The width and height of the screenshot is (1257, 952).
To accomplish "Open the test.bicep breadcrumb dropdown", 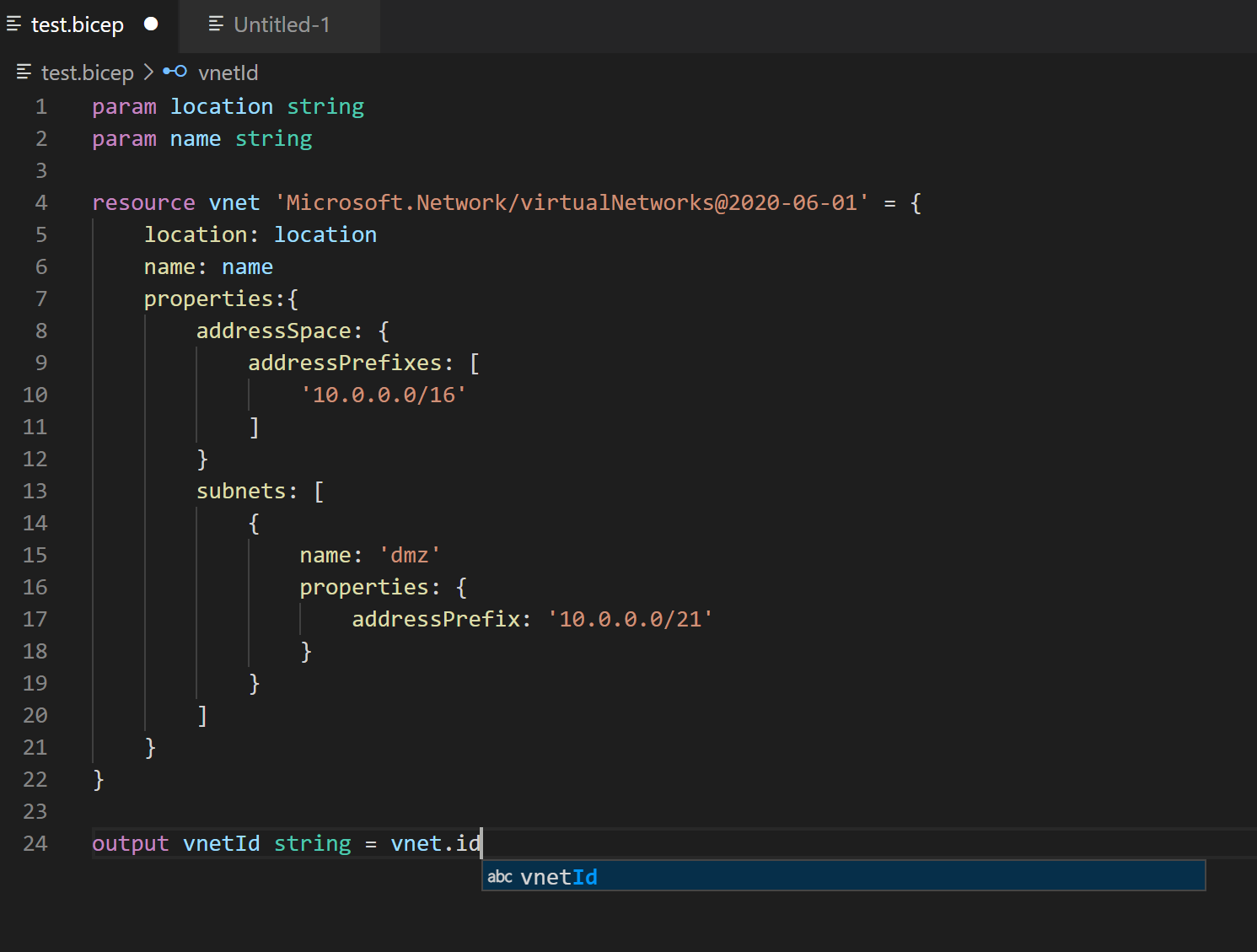I will click(x=88, y=73).
